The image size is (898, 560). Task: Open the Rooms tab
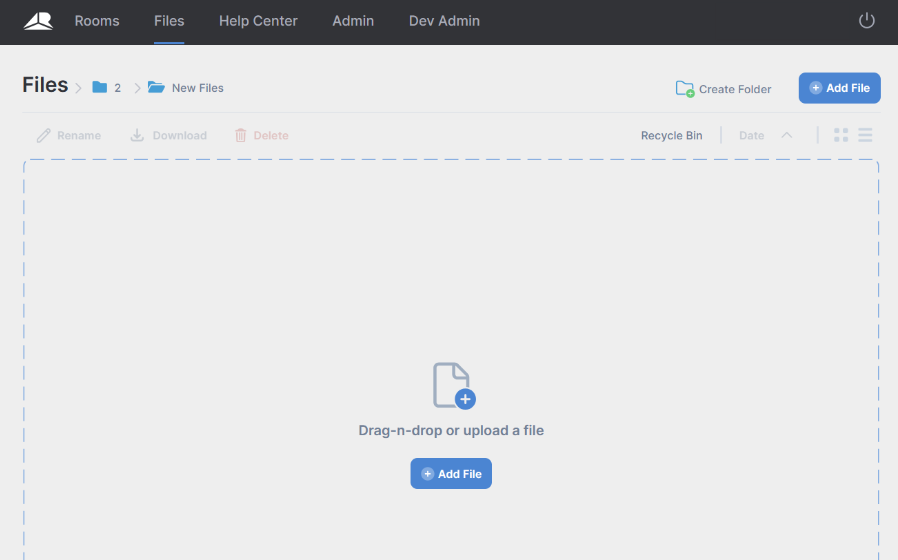tap(97, 21)
